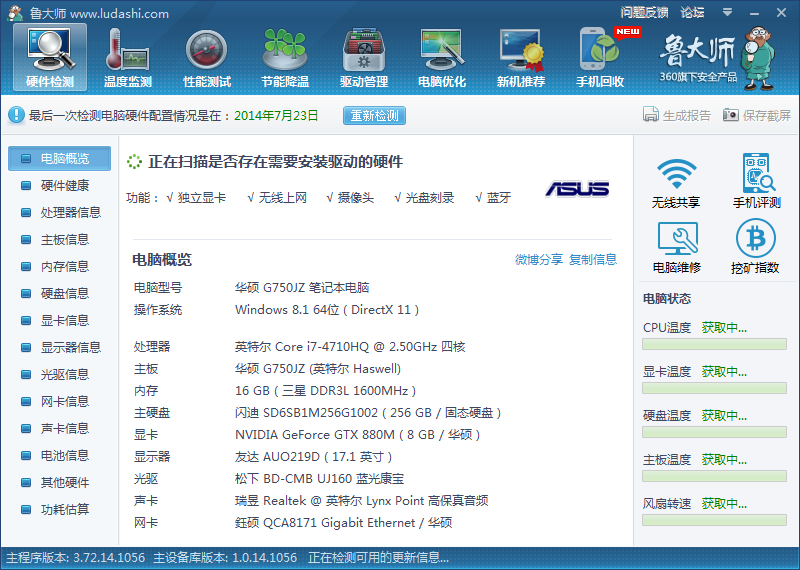Open 新机推荐 new PC recommendation icon

click(521, 57)
